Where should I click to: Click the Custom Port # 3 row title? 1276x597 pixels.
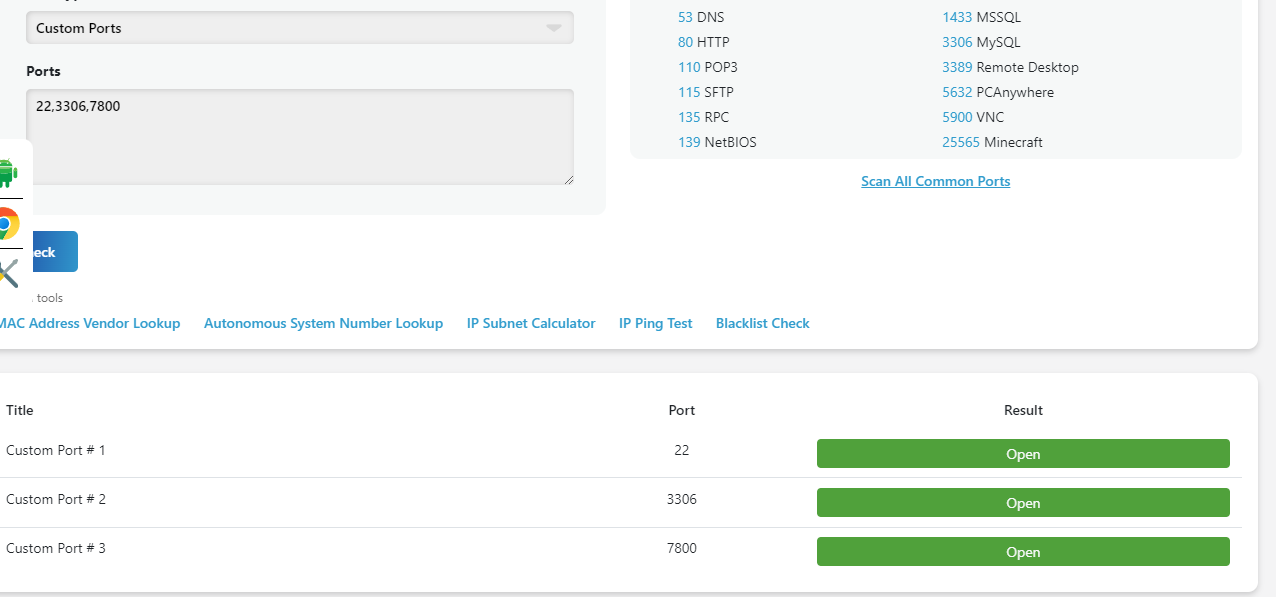pyautogui.click(x=56, y=548)
